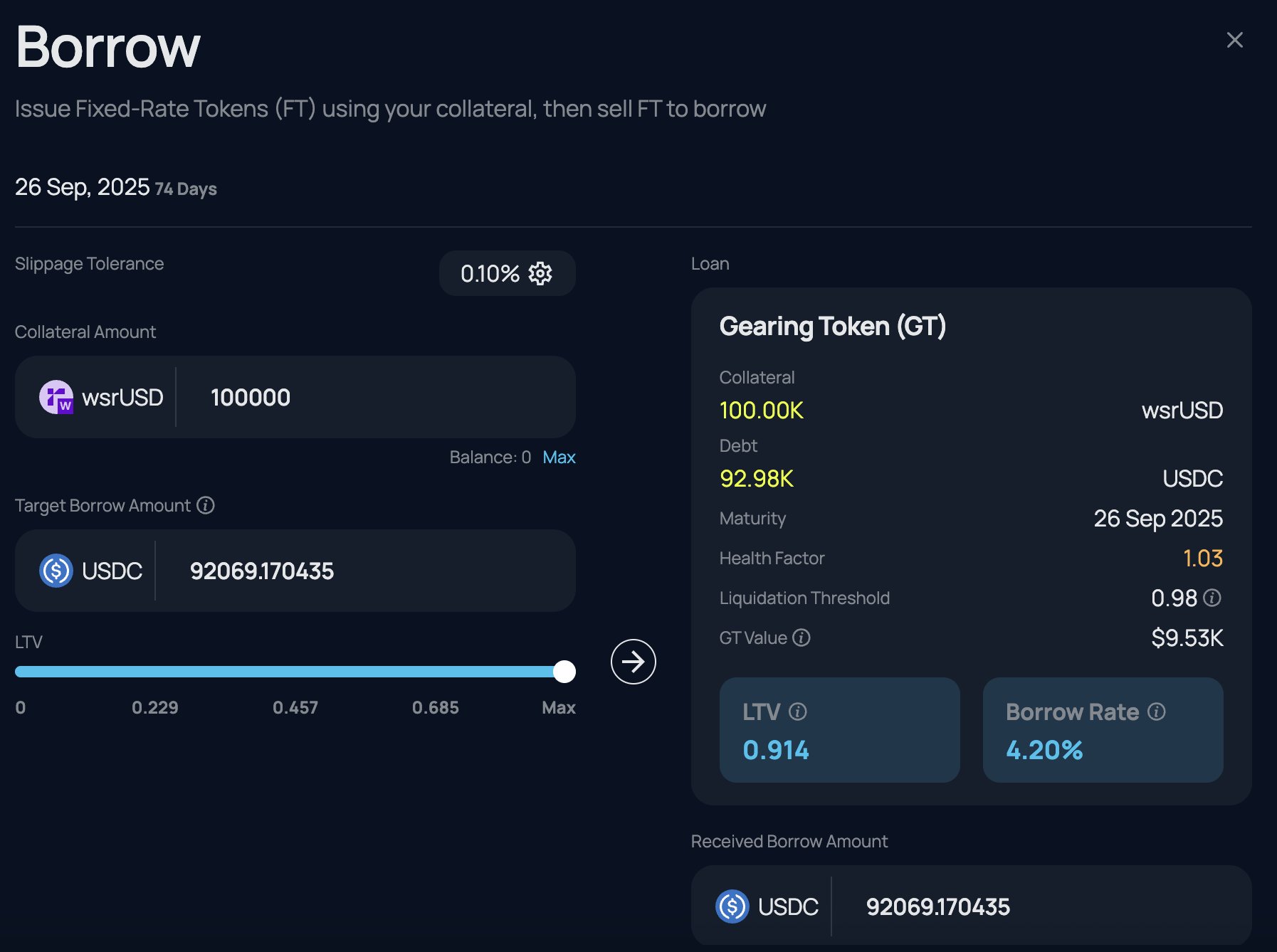Screen dimensions: 1277x952
Task: Show LTV info tooltip in loan card
Action: (x=798, y=712)
